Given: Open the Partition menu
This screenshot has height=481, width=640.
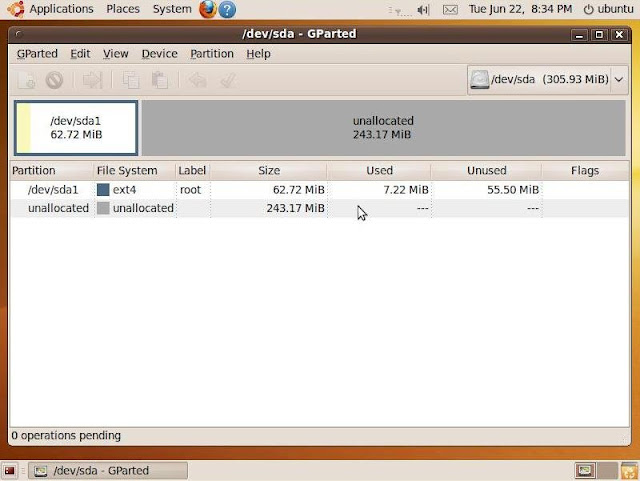Looking at the screenshot, I should coord(212,54).
